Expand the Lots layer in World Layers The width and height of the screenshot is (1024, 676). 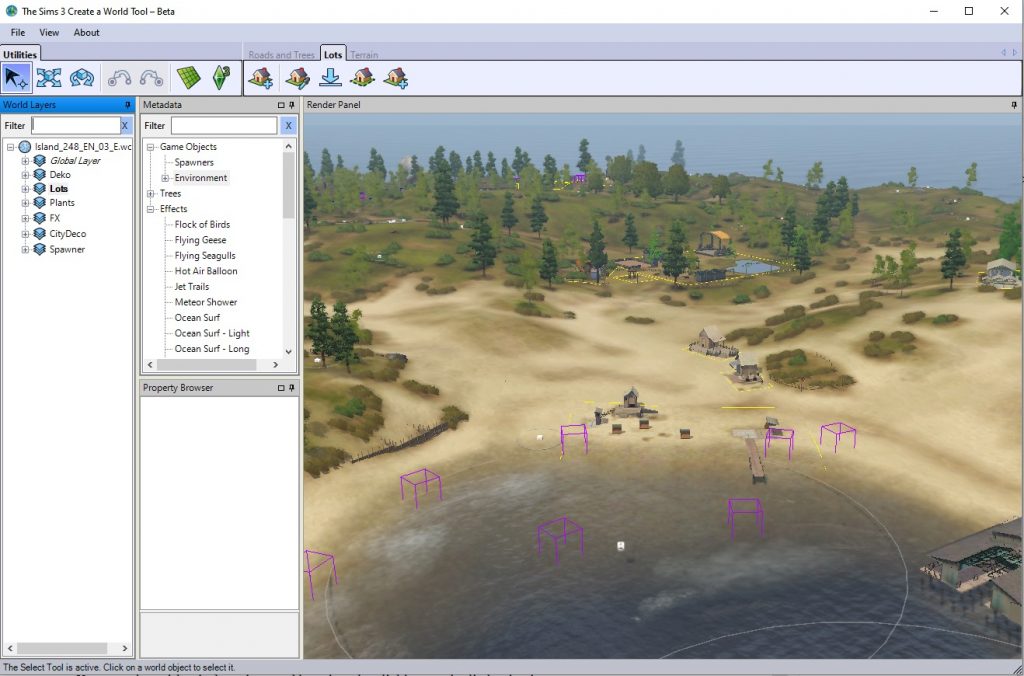[26, 188]
